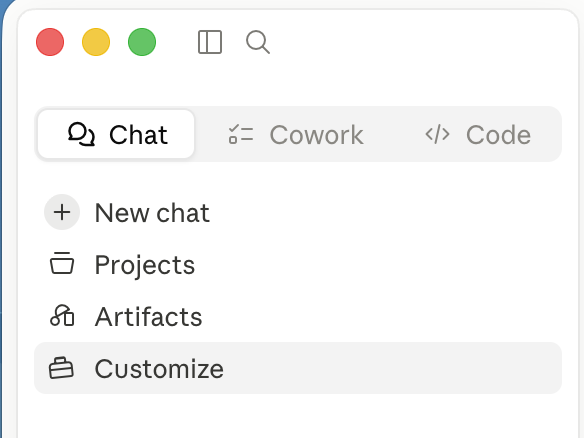
Task: Open the Artifacts text link
Action: (x=149, y=317)
